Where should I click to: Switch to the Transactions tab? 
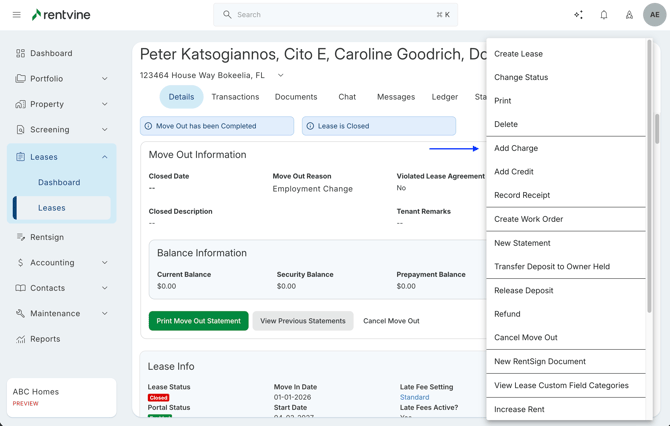tap(235, 97)
